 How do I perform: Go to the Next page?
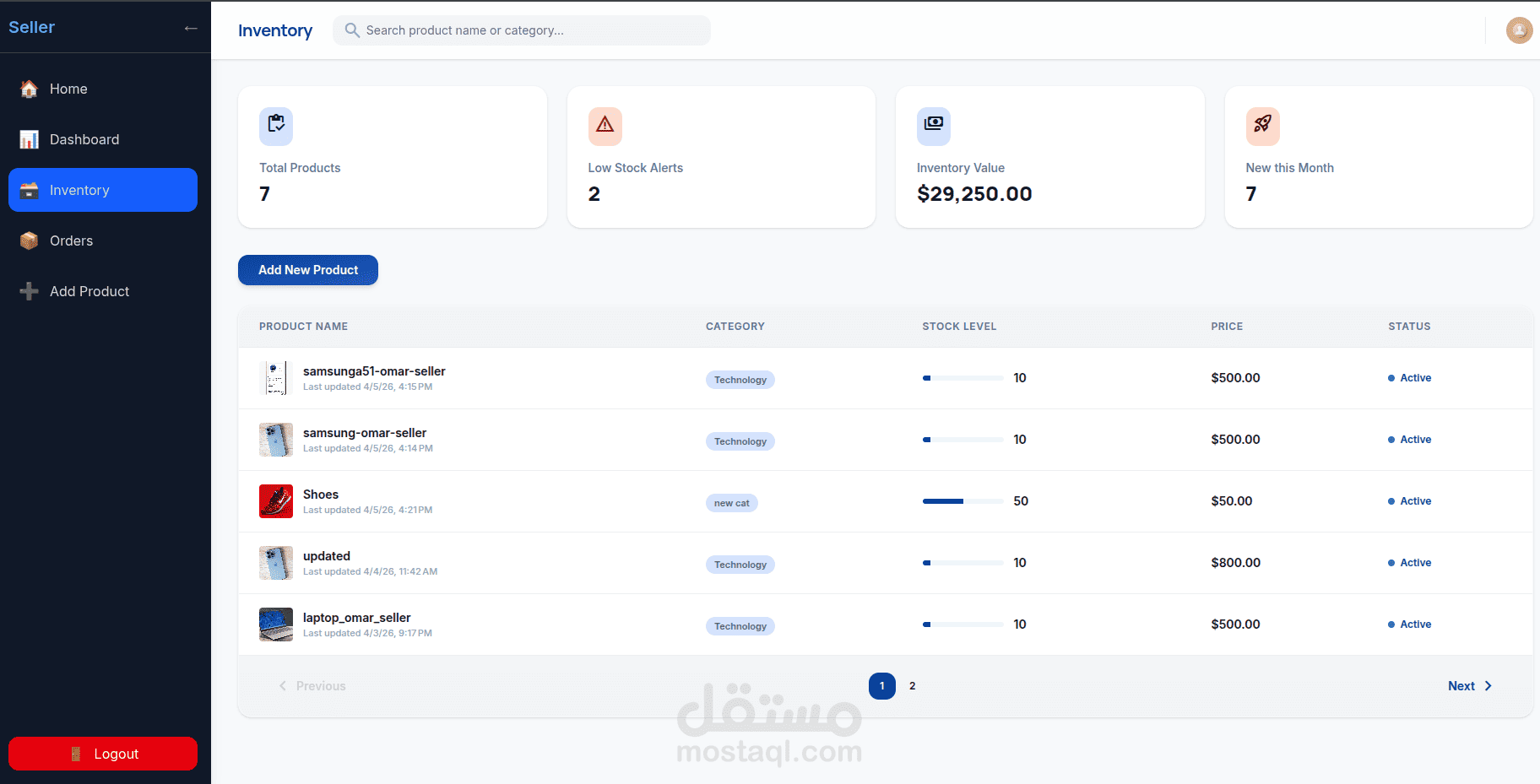coord(1470,686)
